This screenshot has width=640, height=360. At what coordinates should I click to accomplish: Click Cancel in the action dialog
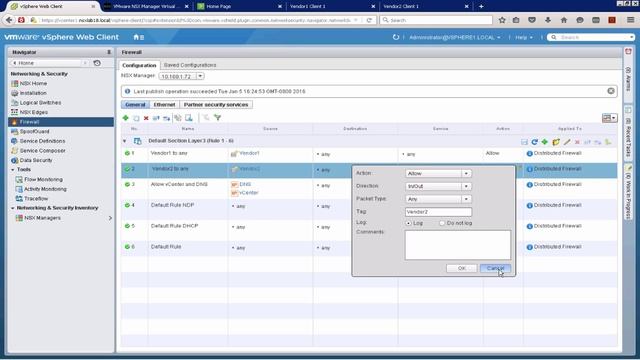click(495, 268)
